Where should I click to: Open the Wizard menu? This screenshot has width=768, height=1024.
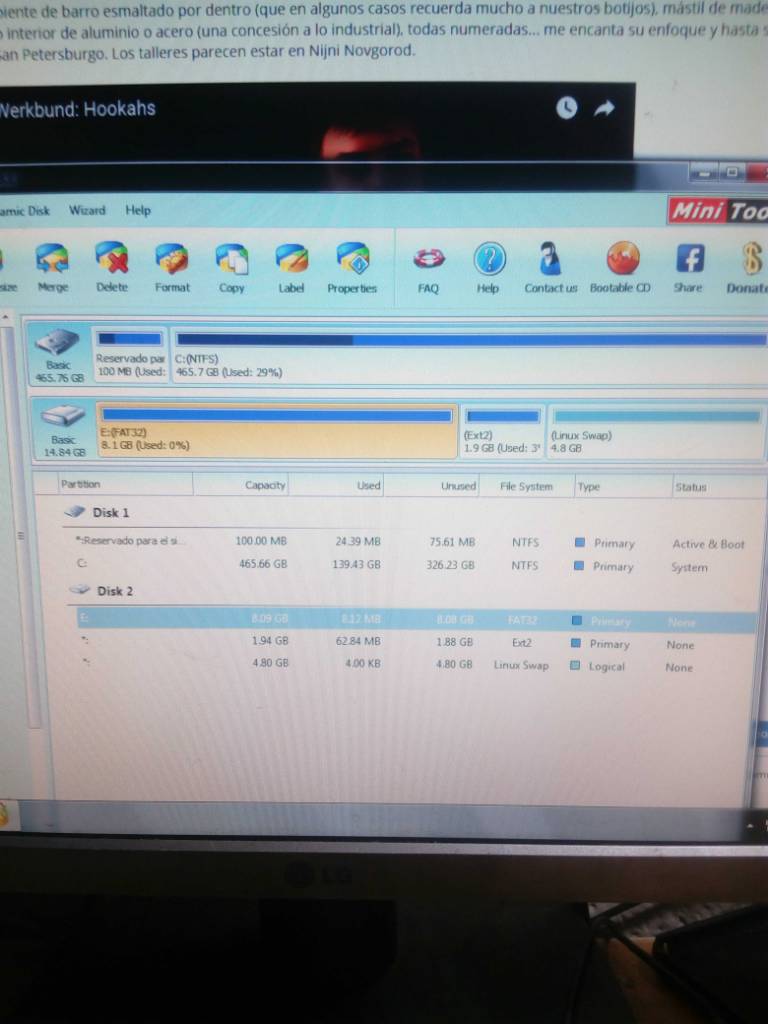click(x=87, y=210)
